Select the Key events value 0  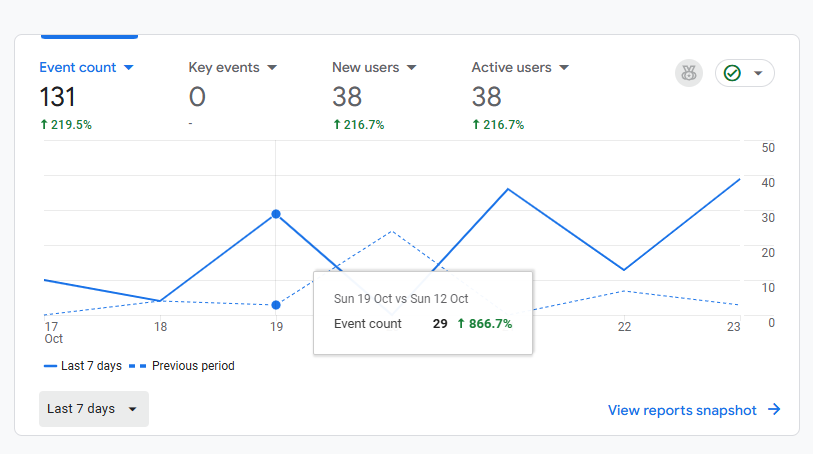pyautogui.click(x=197, y=97)
